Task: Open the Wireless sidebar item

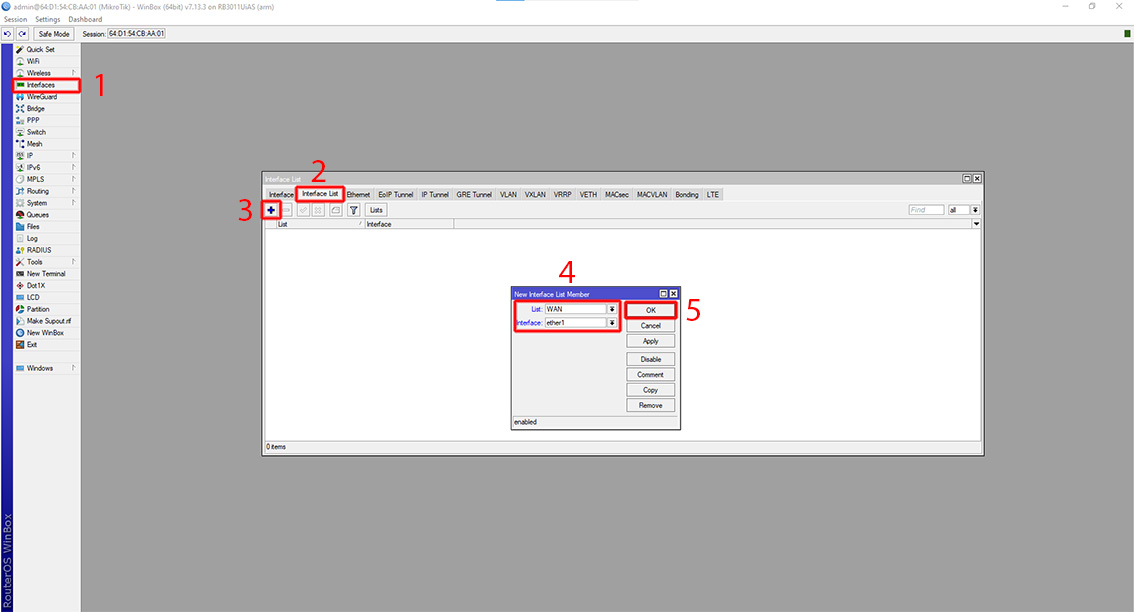Action: [x=47, y=73]
